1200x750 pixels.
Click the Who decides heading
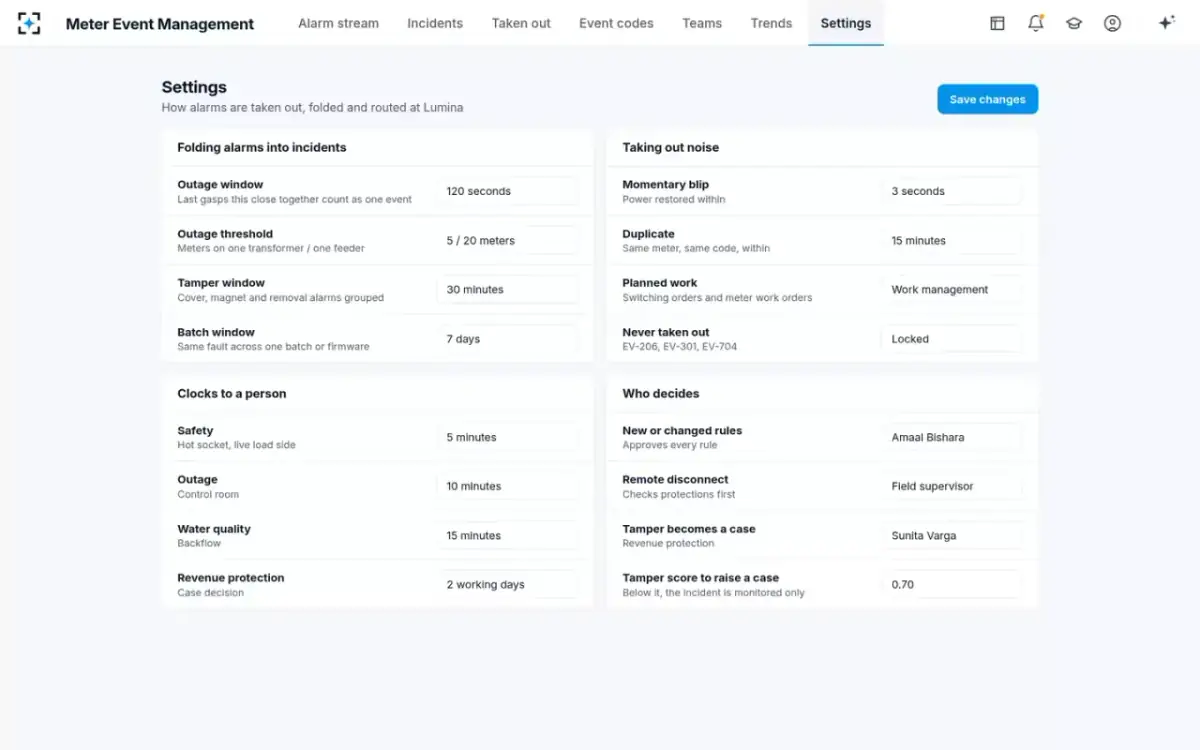click(x=661, y=393)
